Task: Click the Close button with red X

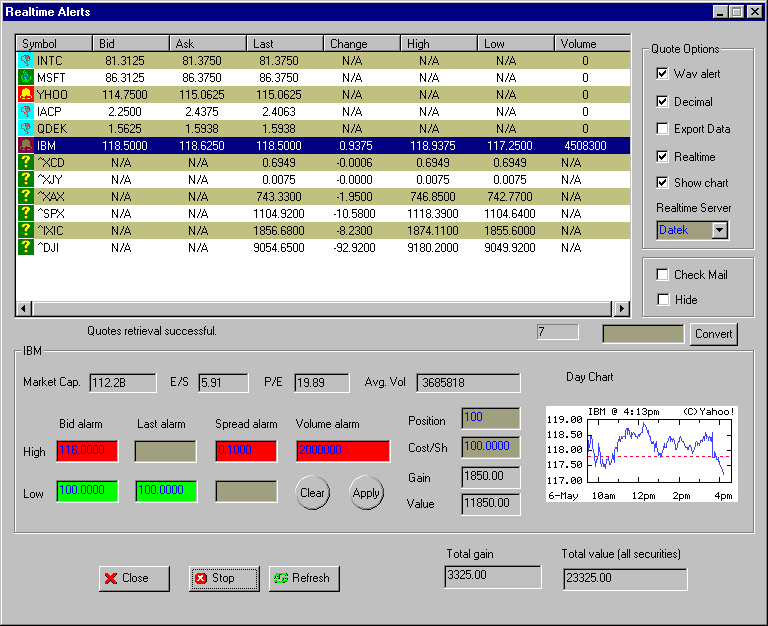Action: [134, 578]
